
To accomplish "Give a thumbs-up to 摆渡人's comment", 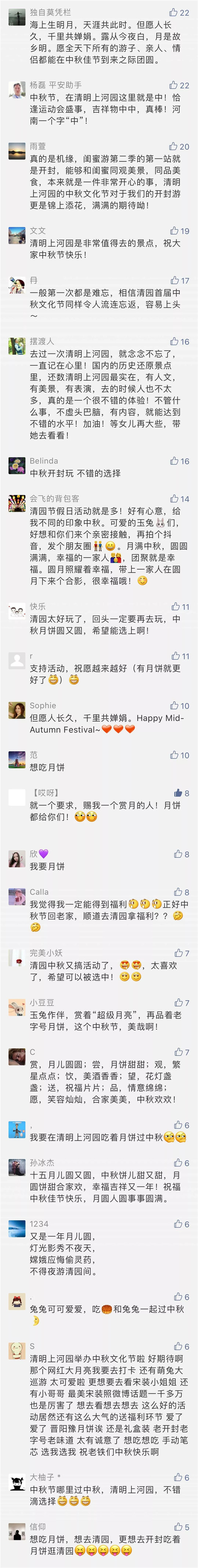I will [x=174, y=342].
